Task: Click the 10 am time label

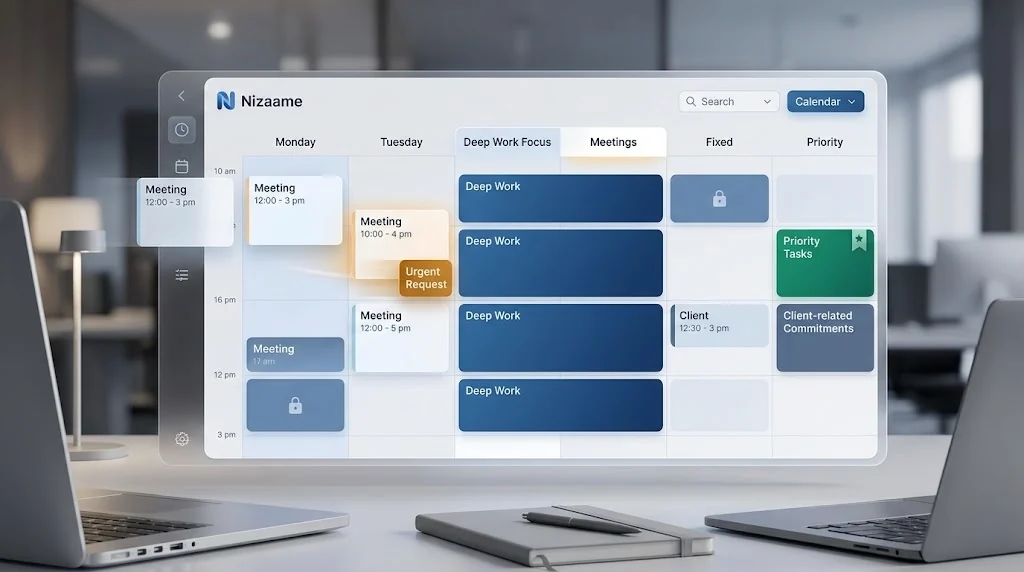Action: 225,171
